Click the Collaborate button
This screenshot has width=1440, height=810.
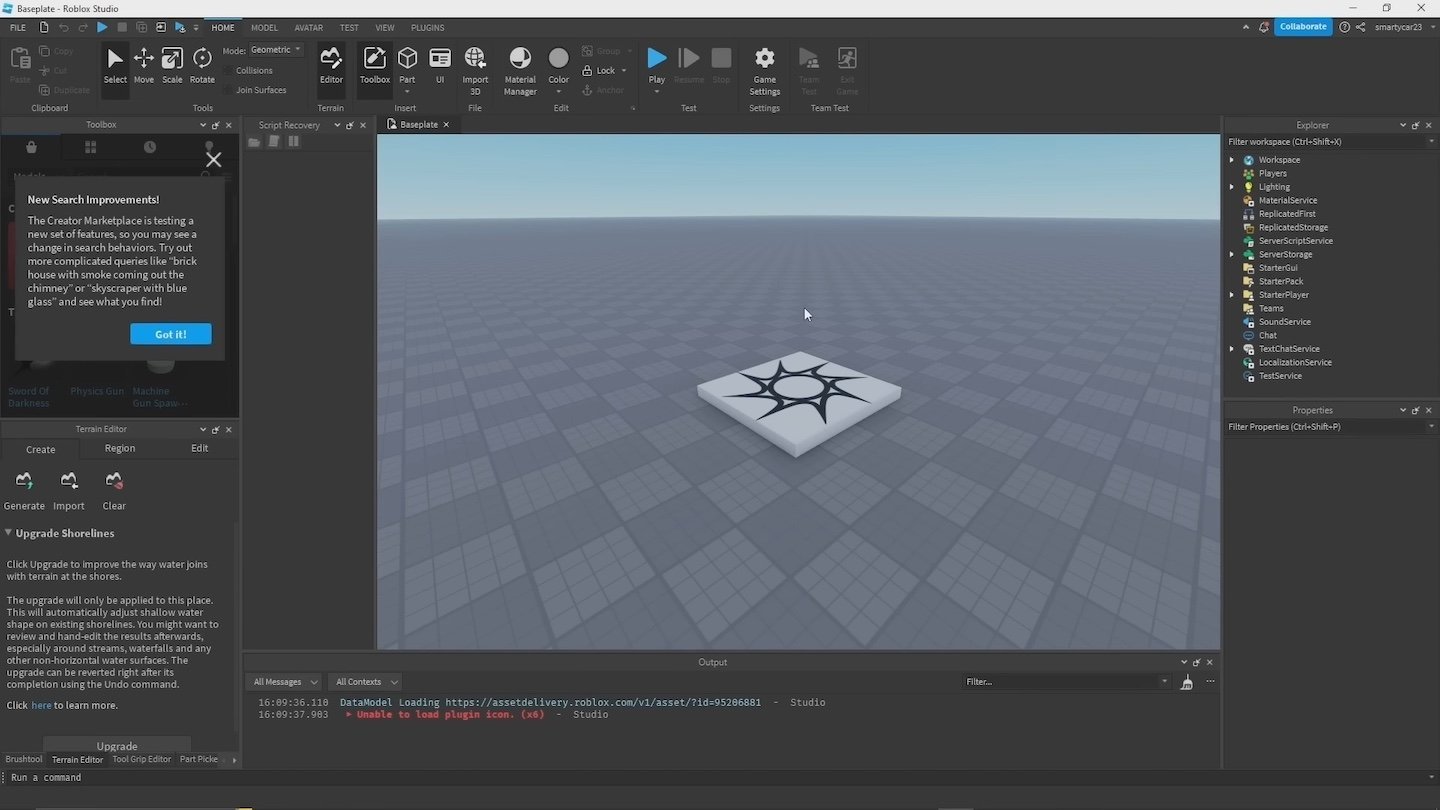(1303, 27)
